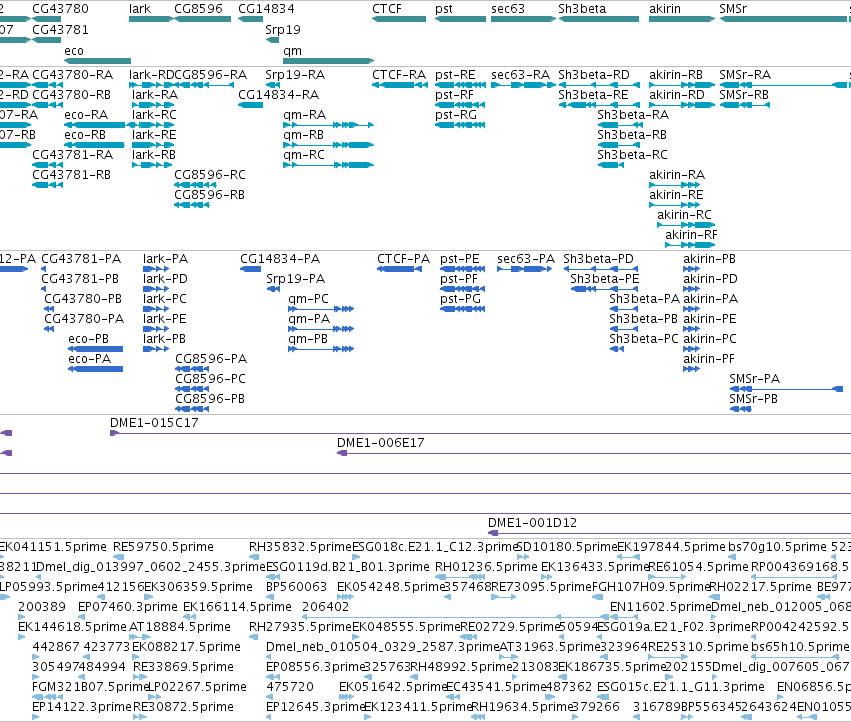Select transcript CG43781-RB
Image resolution: width=851 pixels, height=722 pixels.
coord(72,175)
